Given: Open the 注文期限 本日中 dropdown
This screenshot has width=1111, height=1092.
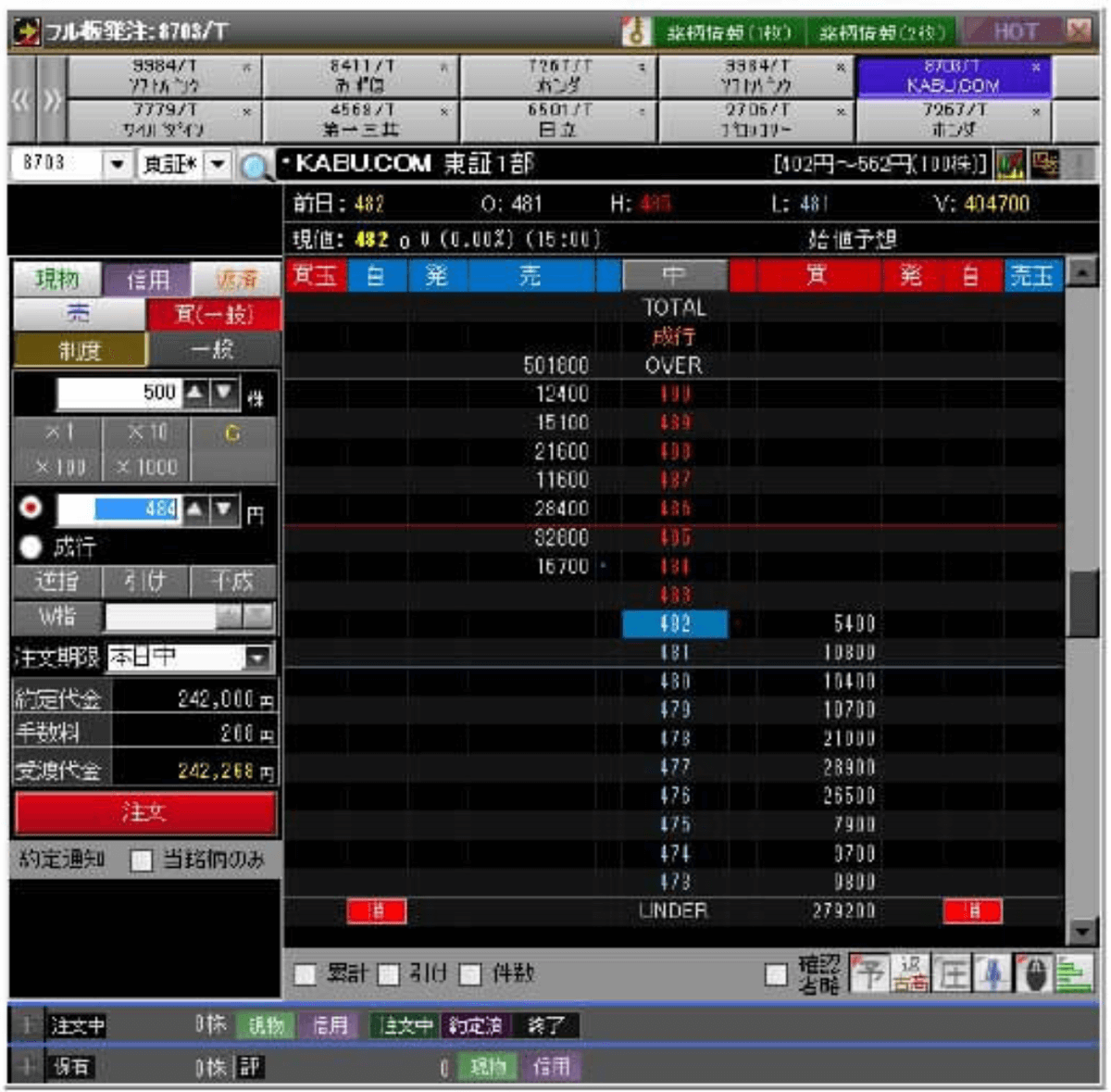Looking at the screenshot, I should 257,658.
